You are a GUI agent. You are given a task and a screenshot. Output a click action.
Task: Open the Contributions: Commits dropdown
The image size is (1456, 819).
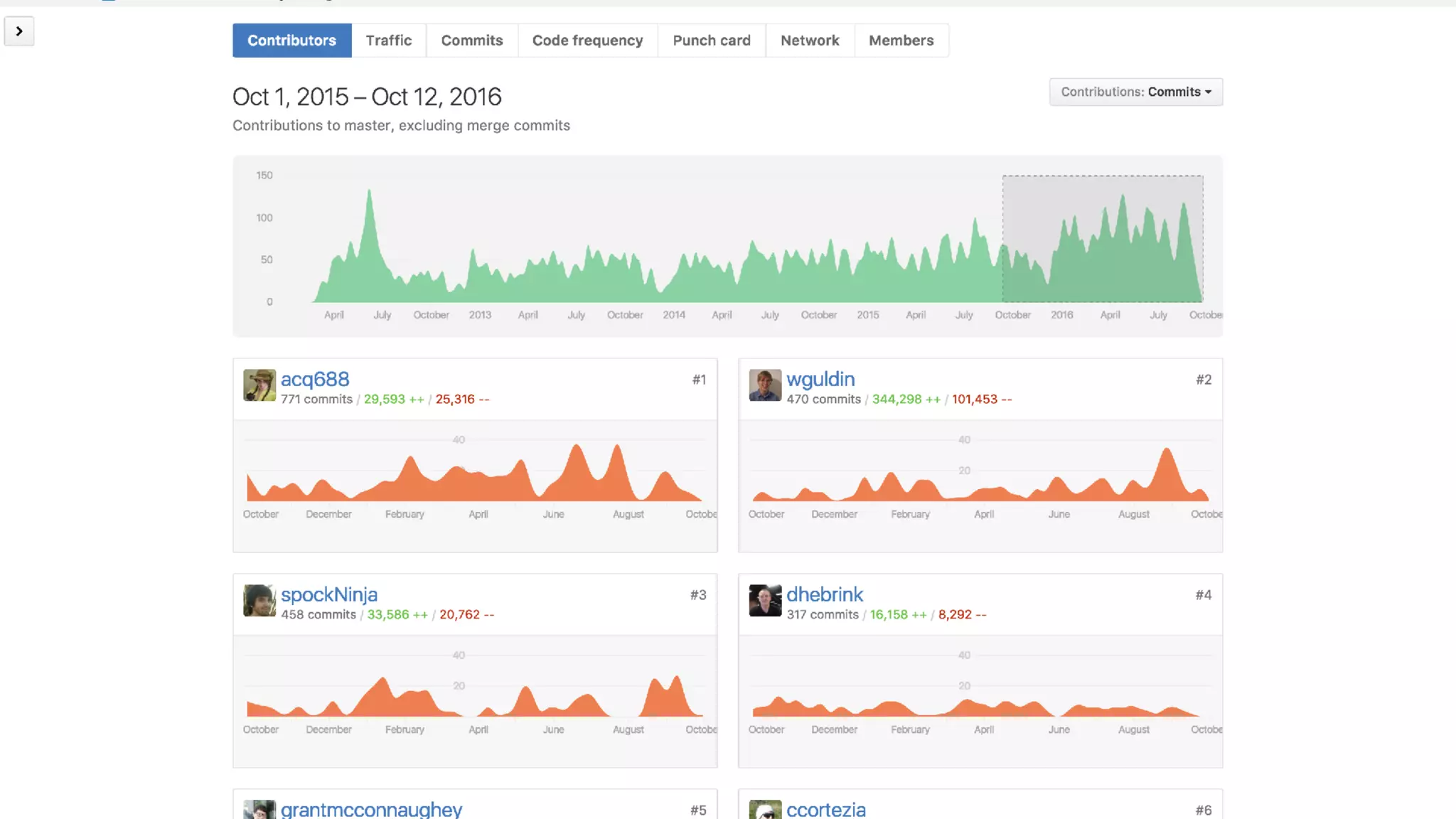[x=1135, y=92]
